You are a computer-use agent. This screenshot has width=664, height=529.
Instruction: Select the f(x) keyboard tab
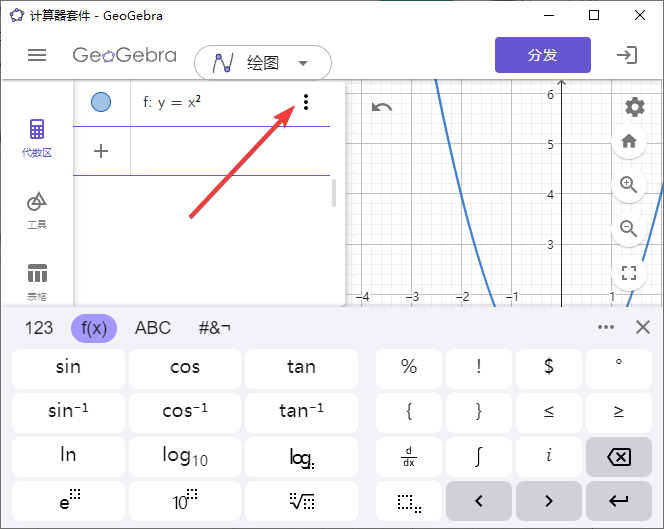click(x=94, y=328)
